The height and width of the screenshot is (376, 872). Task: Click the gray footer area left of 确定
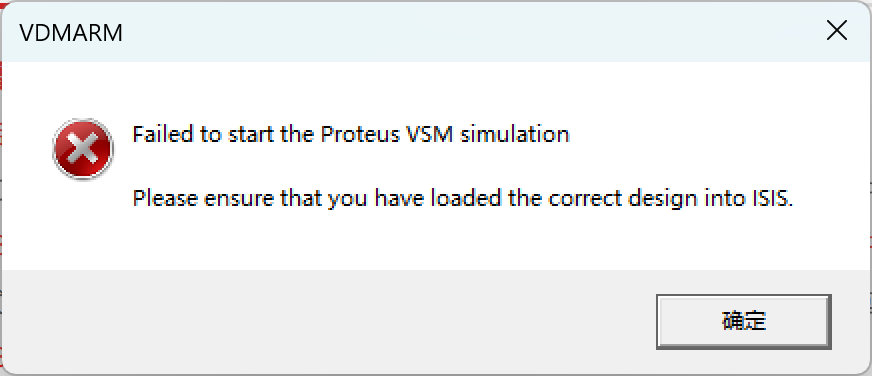[328, 321]
